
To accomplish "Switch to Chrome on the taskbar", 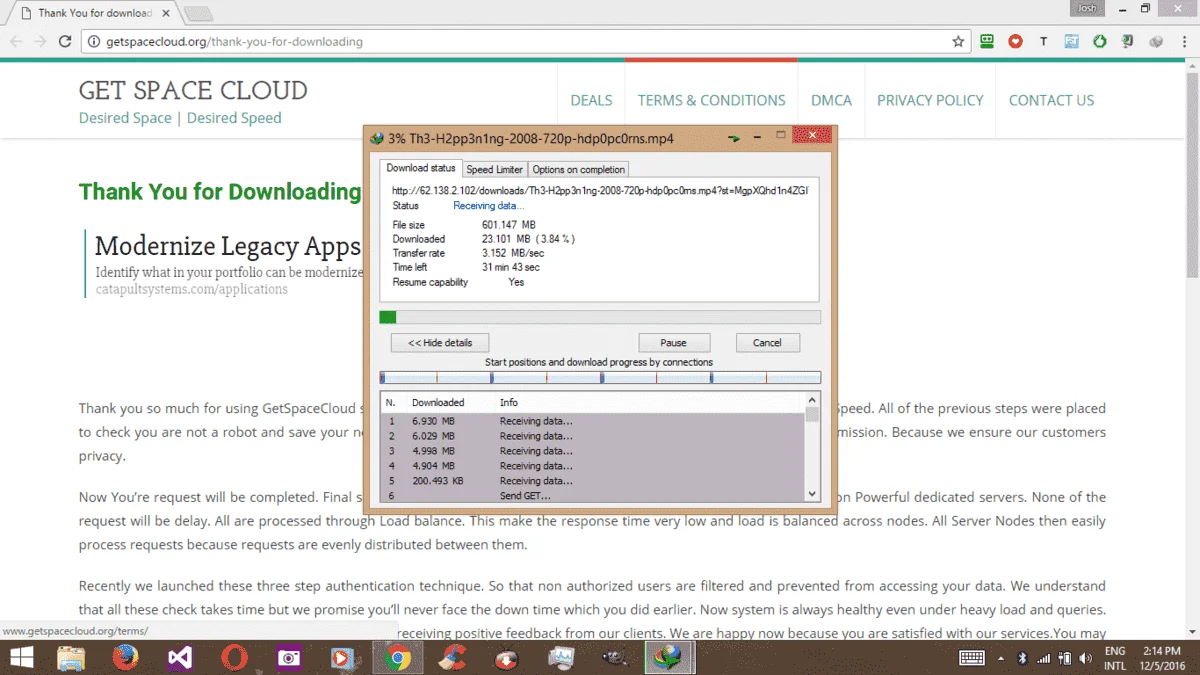I will click(397, 658).
